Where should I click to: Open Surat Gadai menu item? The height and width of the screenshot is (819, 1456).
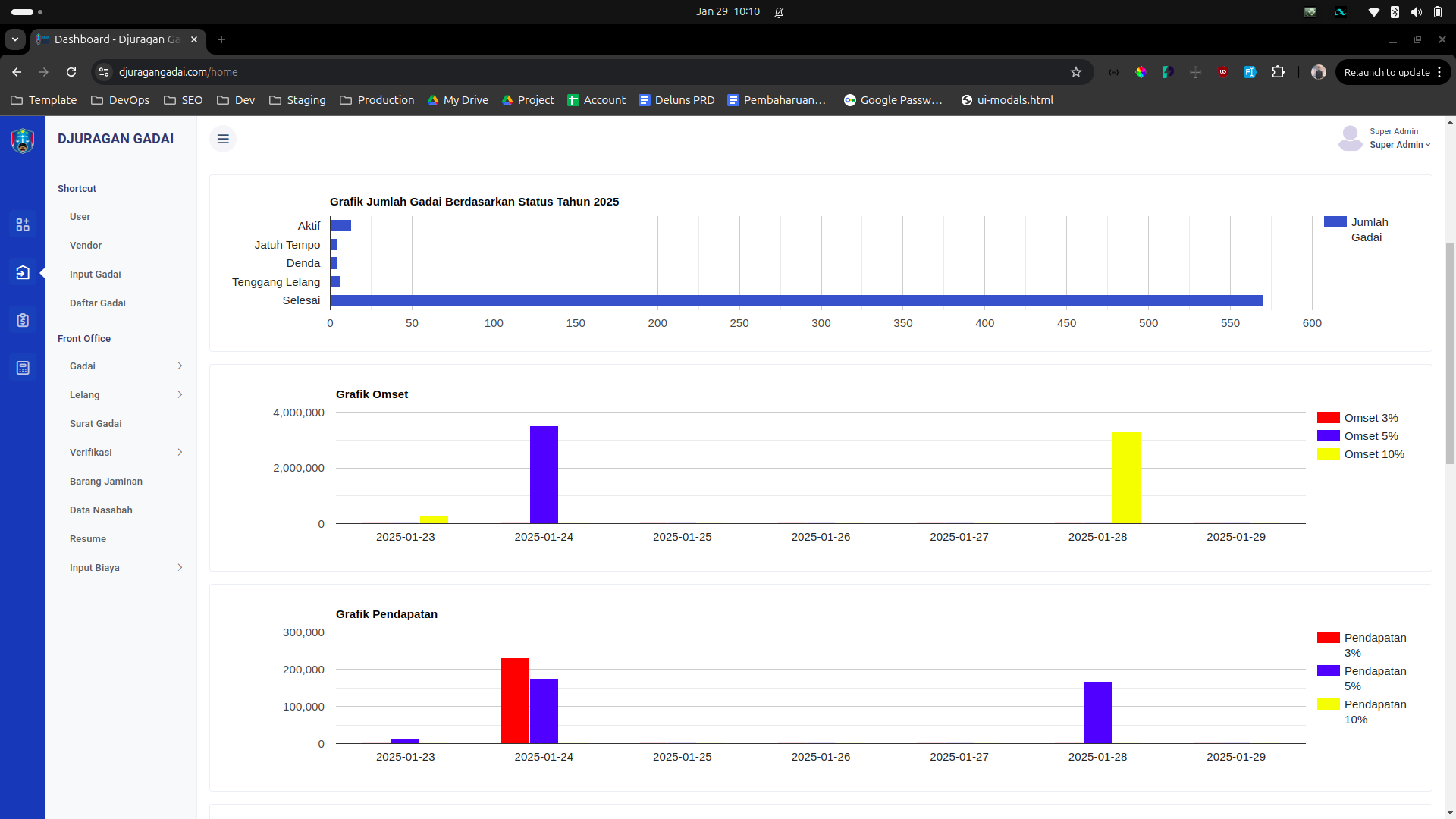click(96, 424)
